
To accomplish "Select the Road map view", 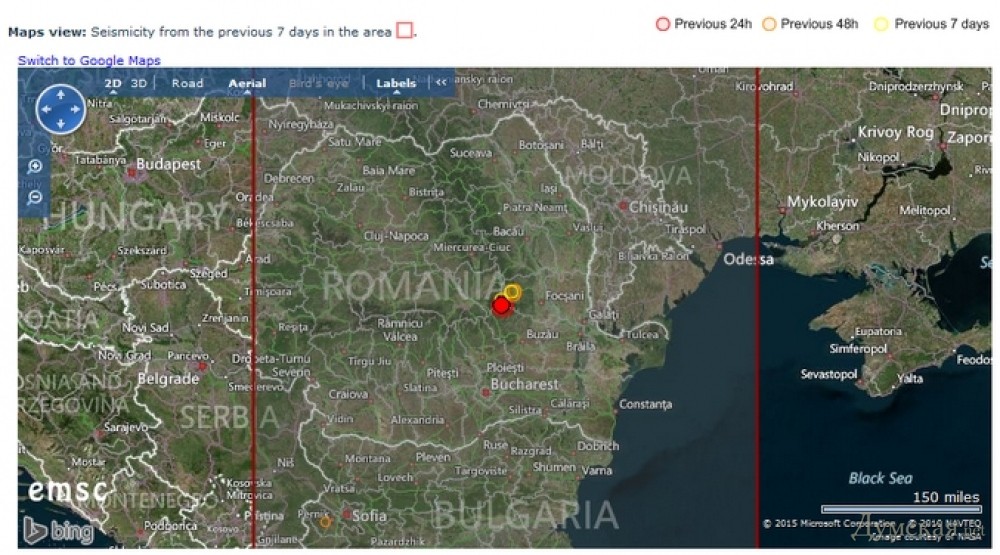I will click(x=187, y=84).
